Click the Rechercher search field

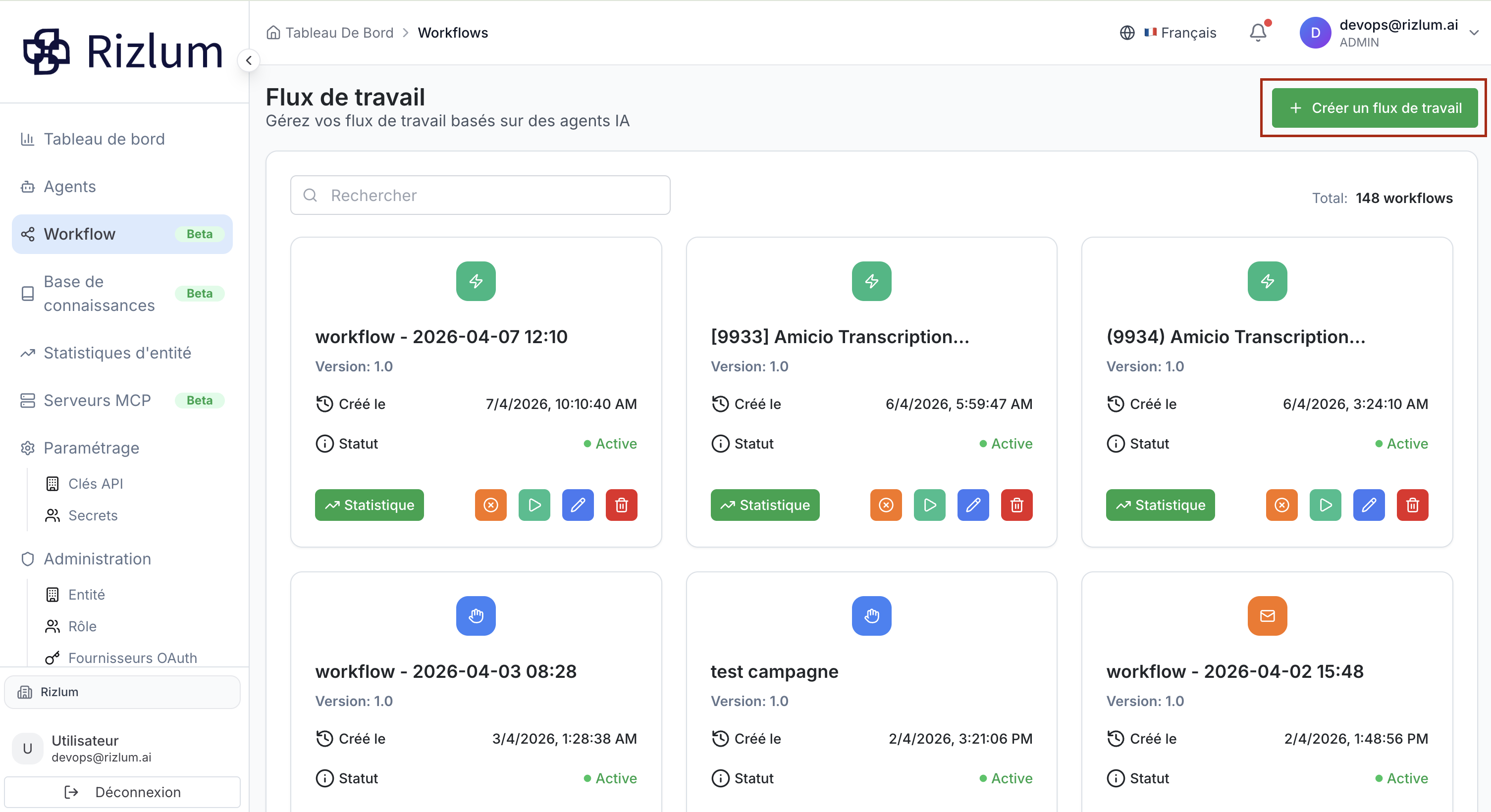480,196
